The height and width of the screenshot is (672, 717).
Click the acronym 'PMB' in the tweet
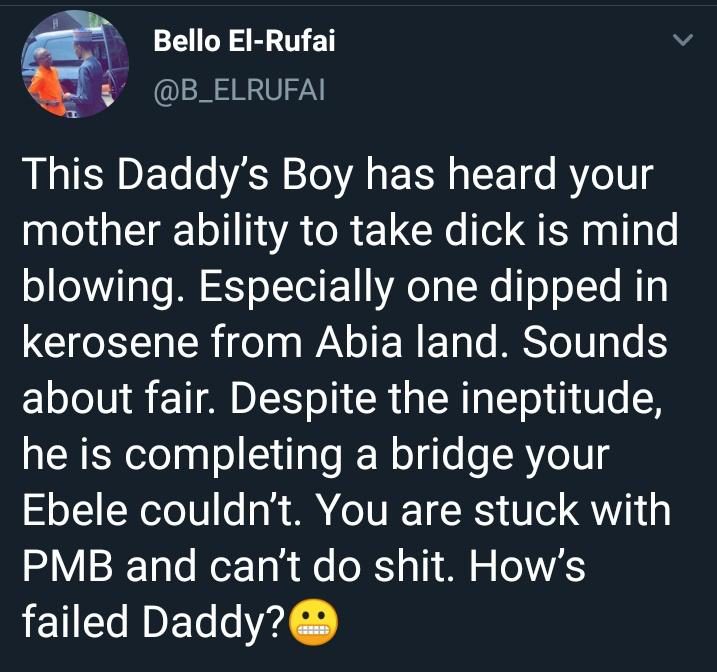tap(68, 567)
